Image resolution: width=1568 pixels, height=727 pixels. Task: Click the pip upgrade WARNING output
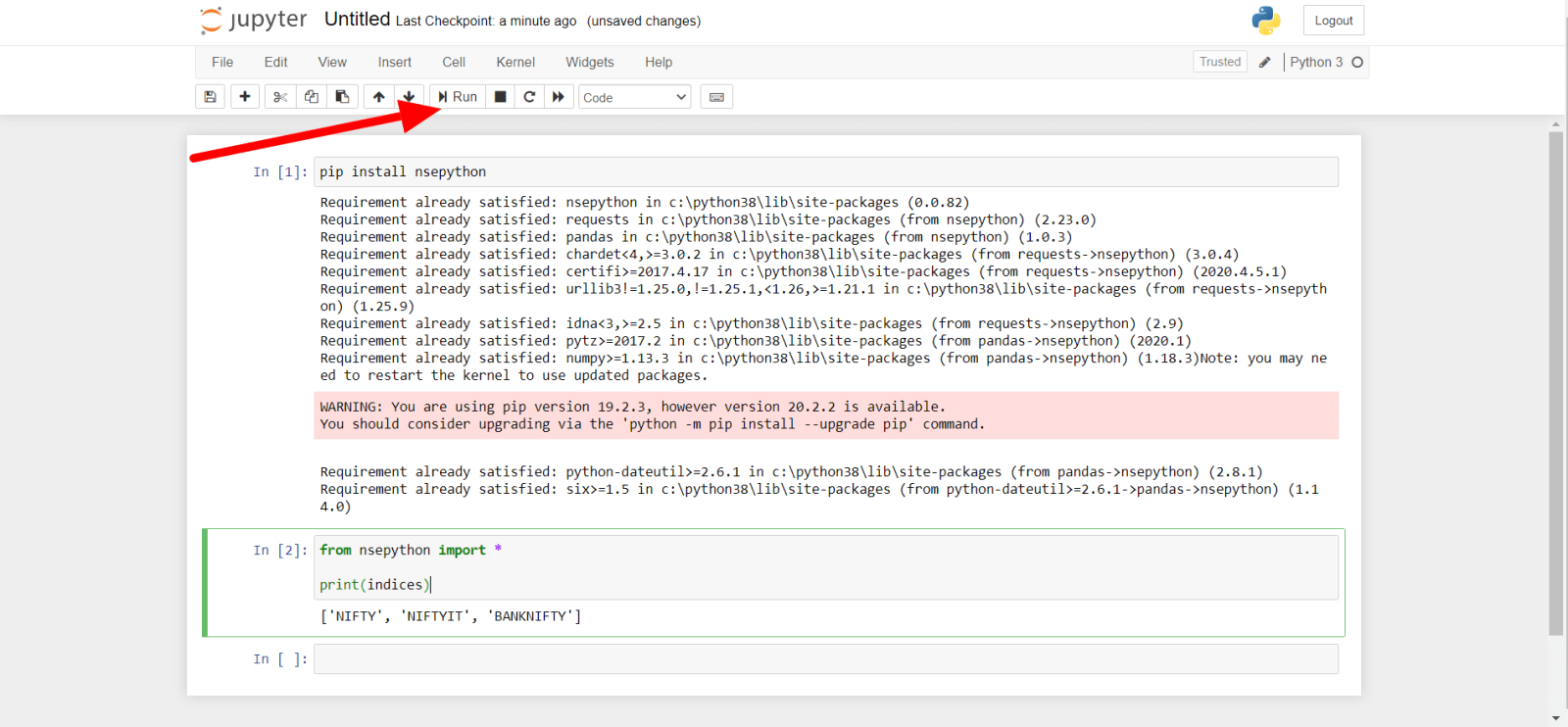(x=826, y=415)
